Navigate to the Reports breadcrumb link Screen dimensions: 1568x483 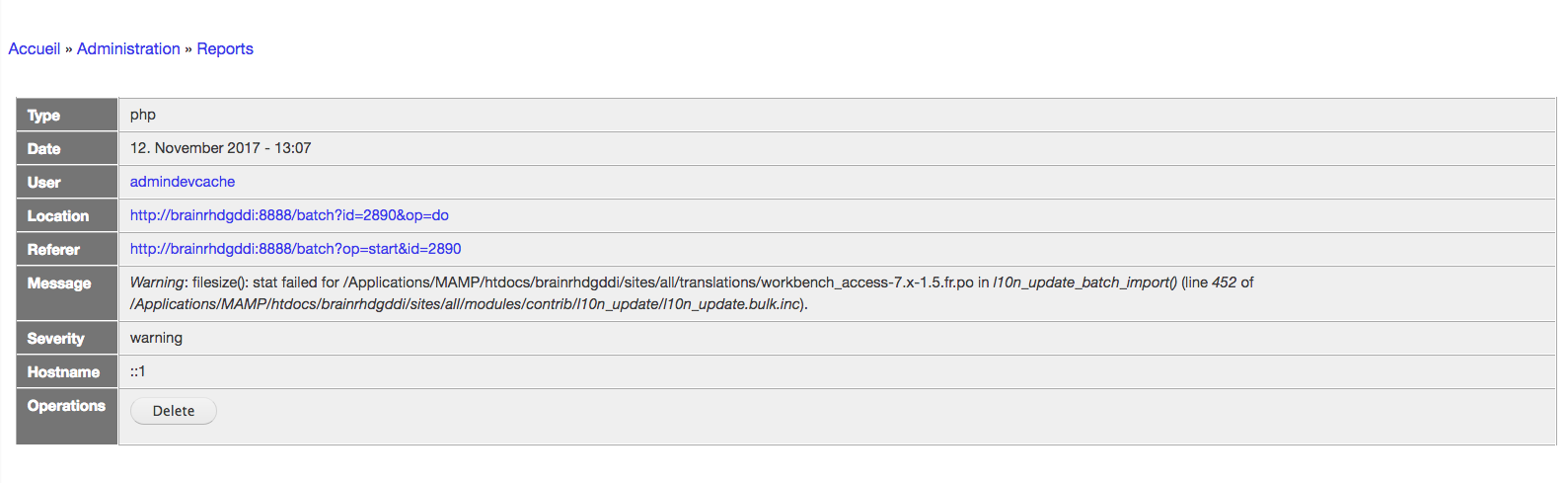pos(225,48)
